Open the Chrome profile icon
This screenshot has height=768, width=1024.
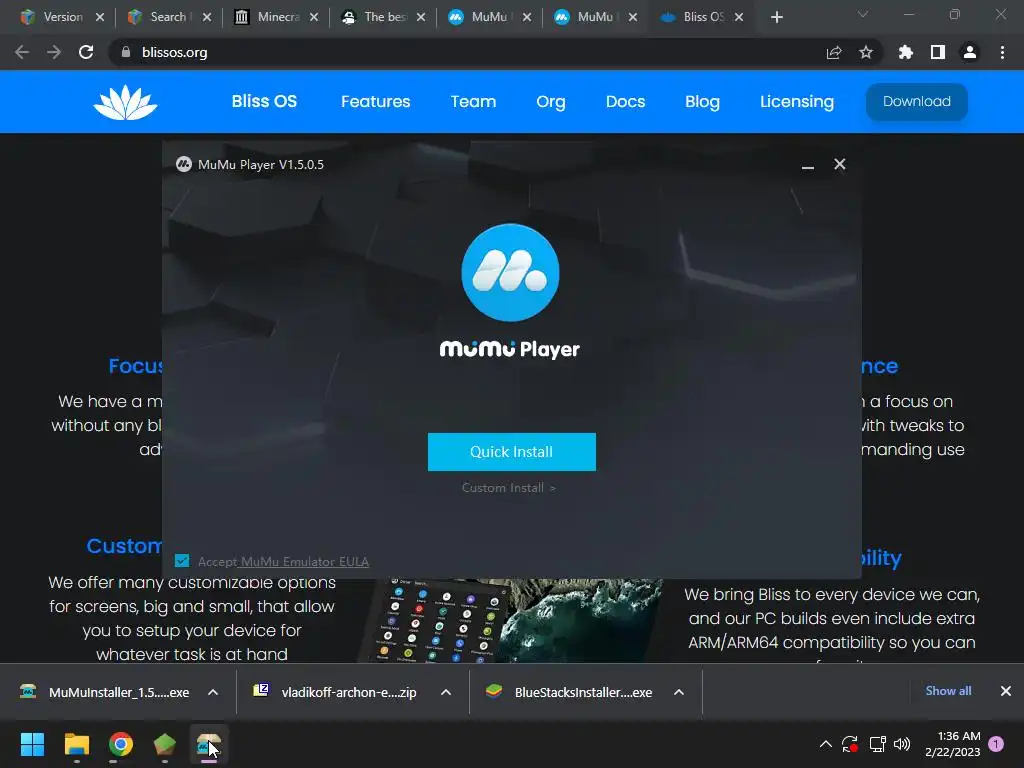(x=970, y=52)
